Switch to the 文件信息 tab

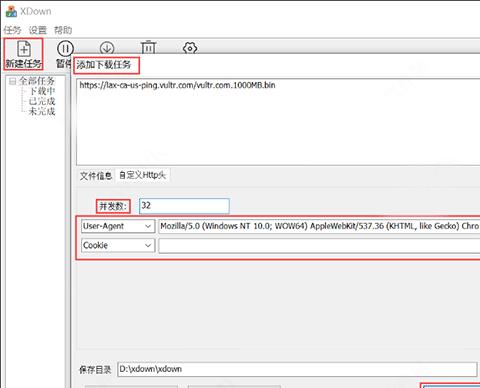tap(96, 176)
